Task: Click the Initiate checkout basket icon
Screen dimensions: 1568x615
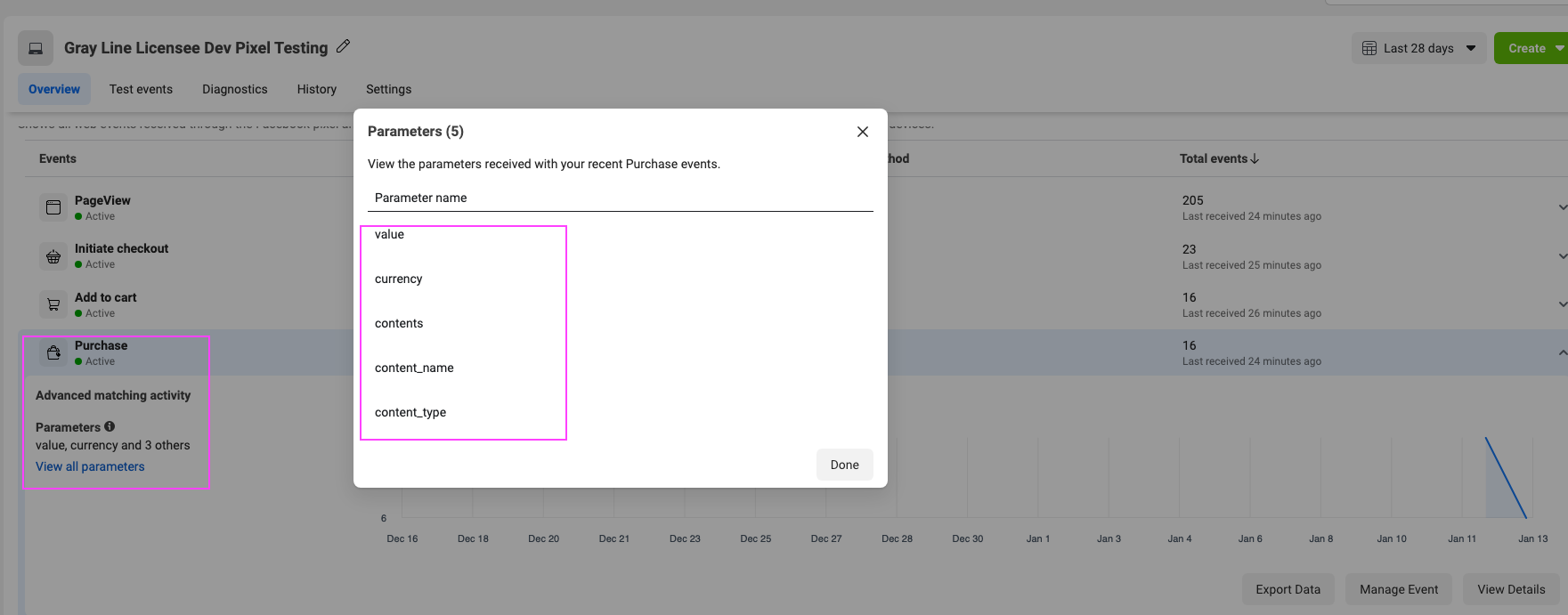Action: pos(53,256)
